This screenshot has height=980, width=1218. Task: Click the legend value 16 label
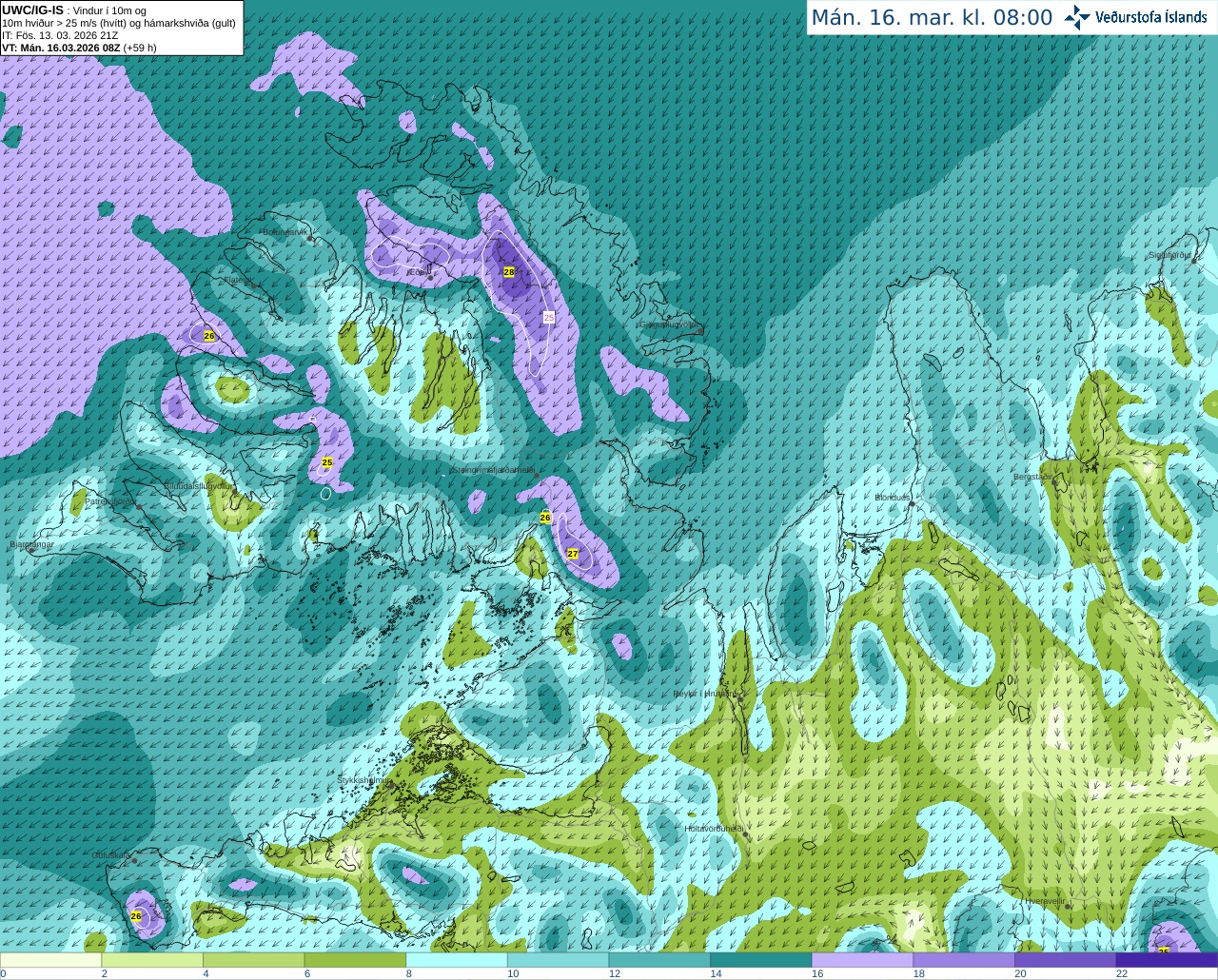pyautogui.click(x=817, y=973)
